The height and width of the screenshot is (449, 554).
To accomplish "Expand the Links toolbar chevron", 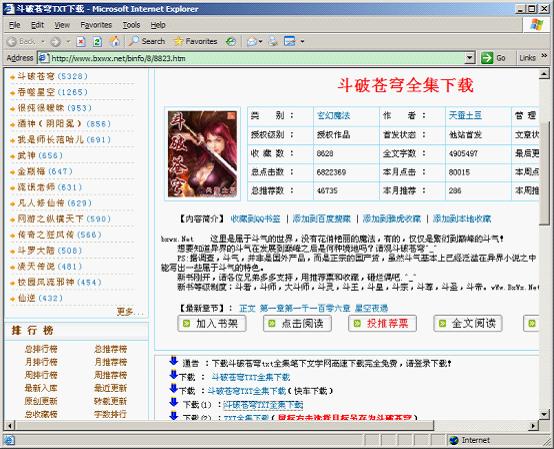I will coord(544,56).
